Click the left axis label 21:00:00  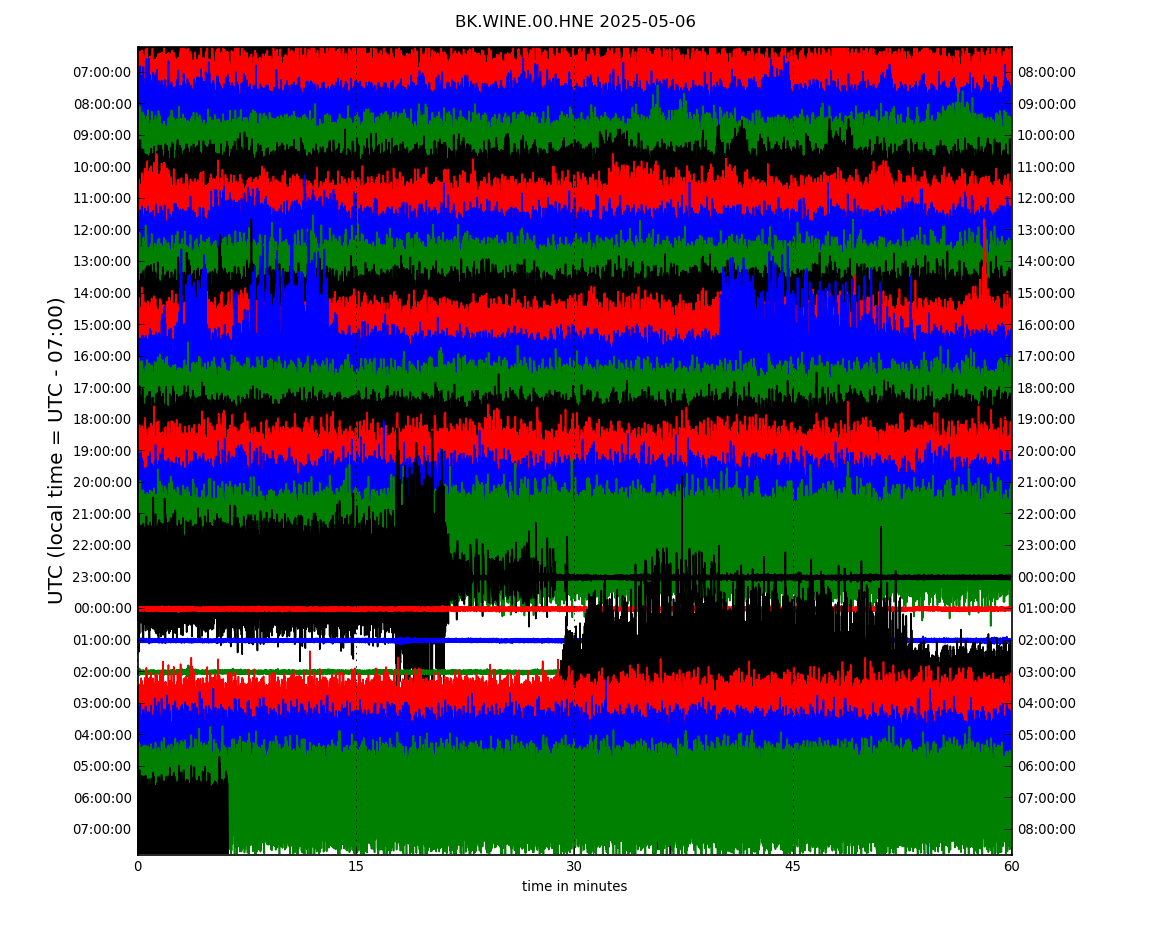click(x=103, y=514)
